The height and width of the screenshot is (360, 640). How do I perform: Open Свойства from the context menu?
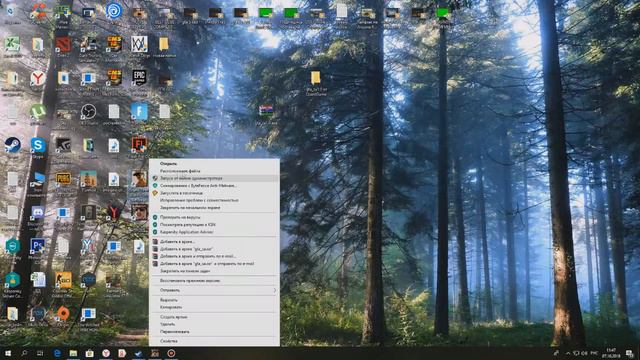pos(215,341)
